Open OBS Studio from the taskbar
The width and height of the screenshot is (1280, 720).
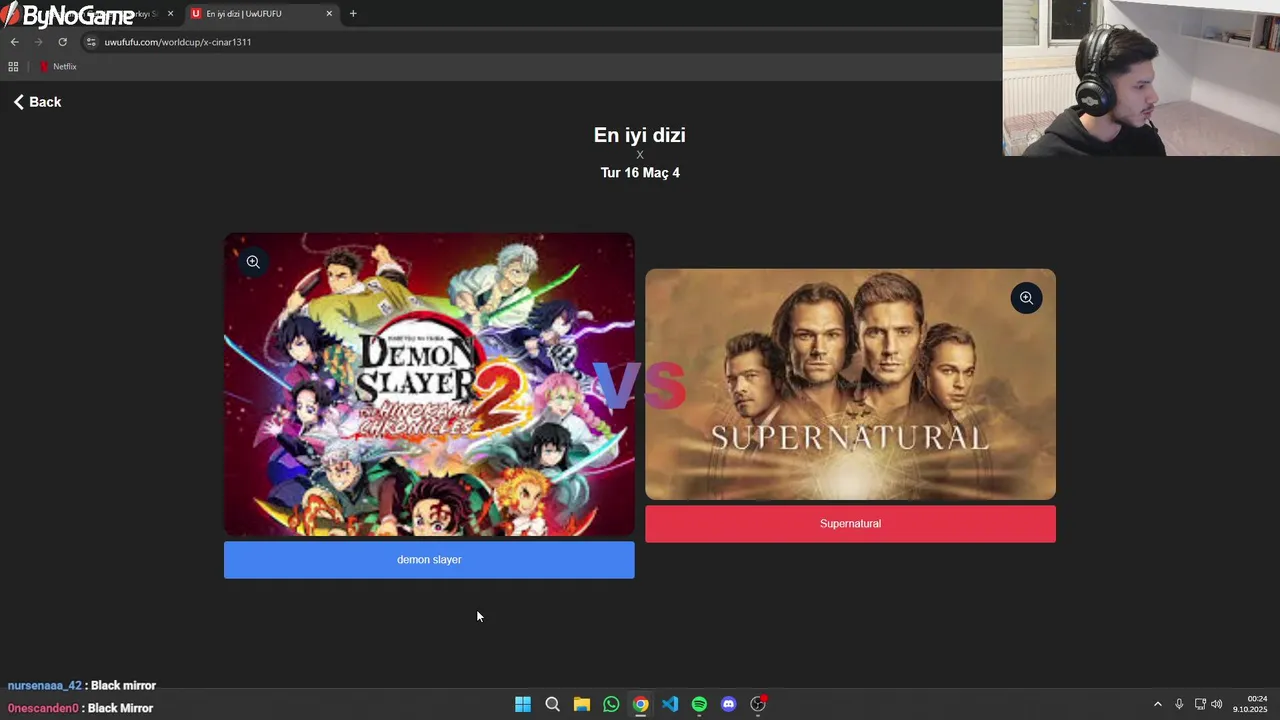point(758,704)
